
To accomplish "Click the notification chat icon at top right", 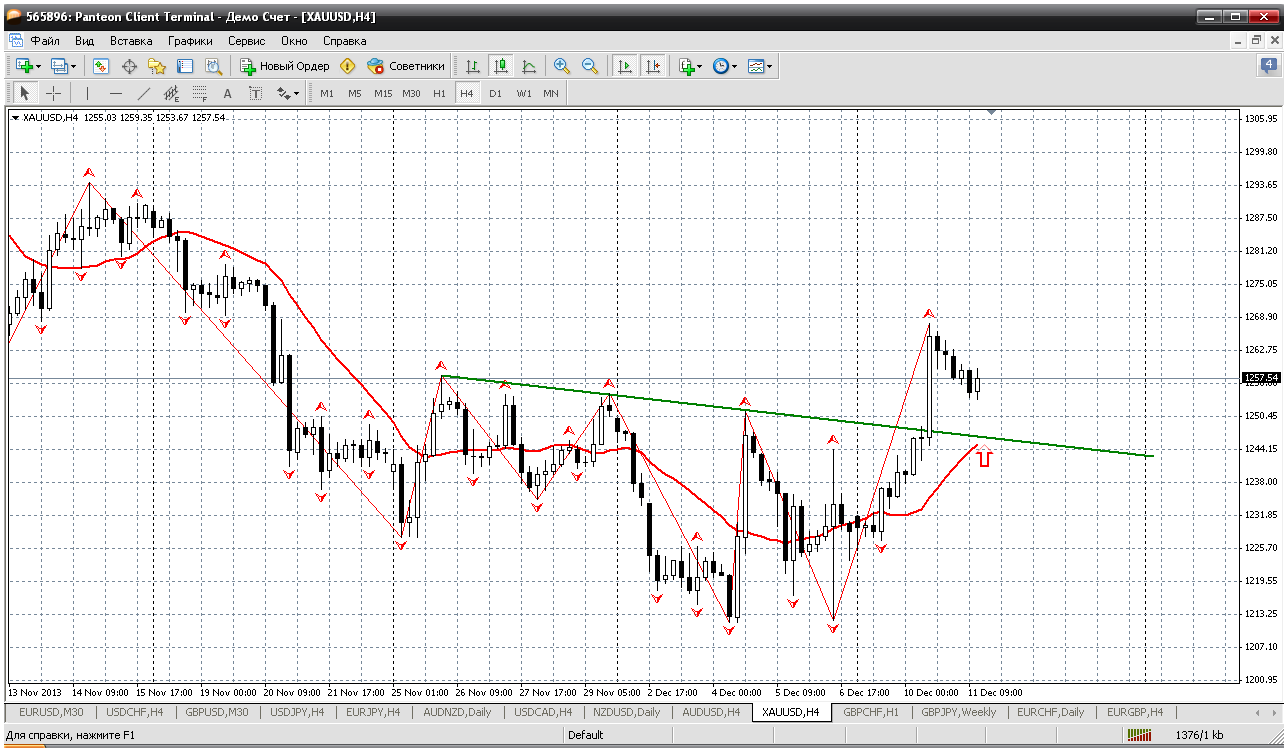I will tap(1269, 66).
